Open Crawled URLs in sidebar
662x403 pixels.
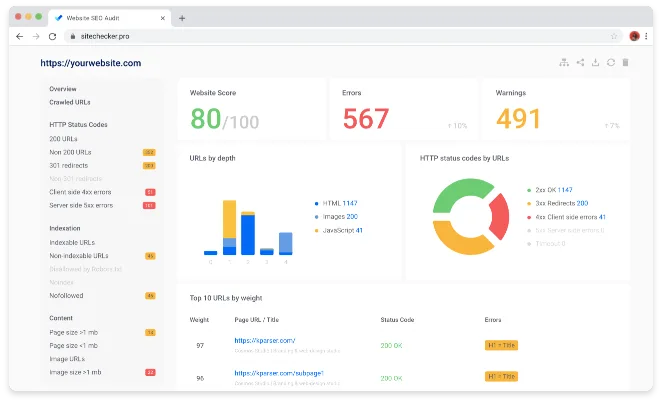70,102
